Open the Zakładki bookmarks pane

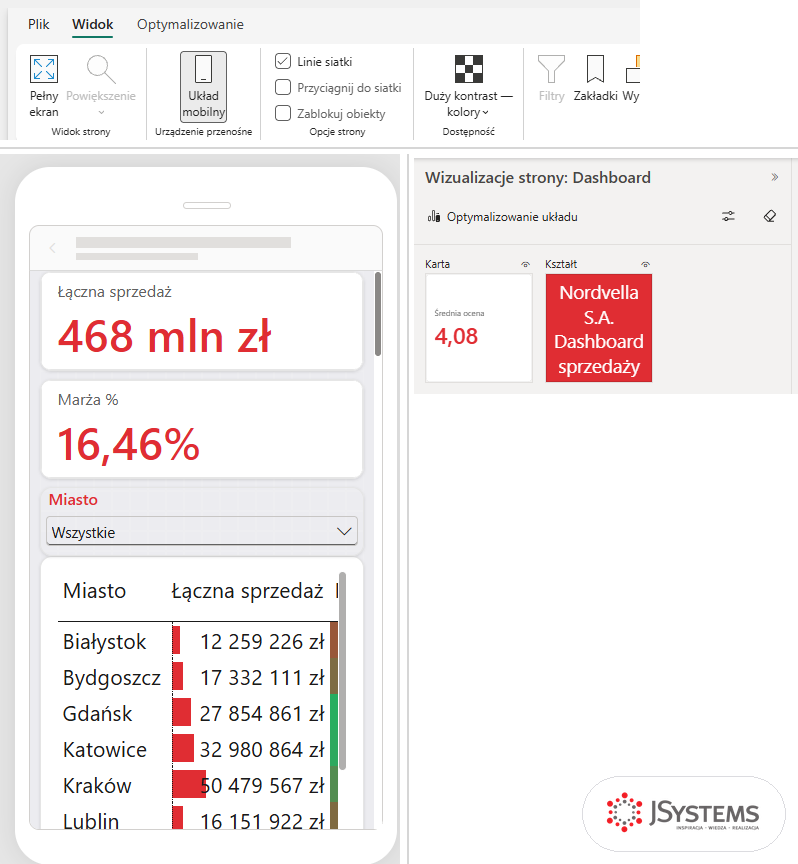click(595, 79)
